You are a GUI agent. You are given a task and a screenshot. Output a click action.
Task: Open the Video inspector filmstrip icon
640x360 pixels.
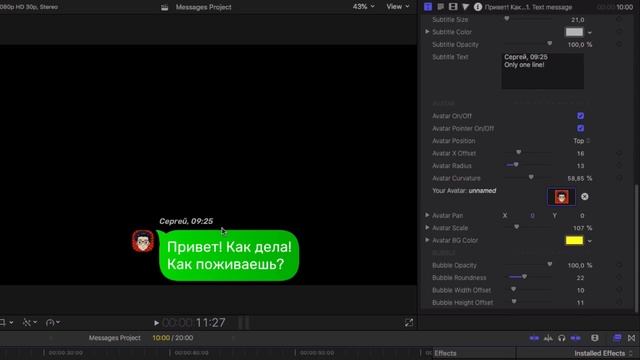coord(453,7)
